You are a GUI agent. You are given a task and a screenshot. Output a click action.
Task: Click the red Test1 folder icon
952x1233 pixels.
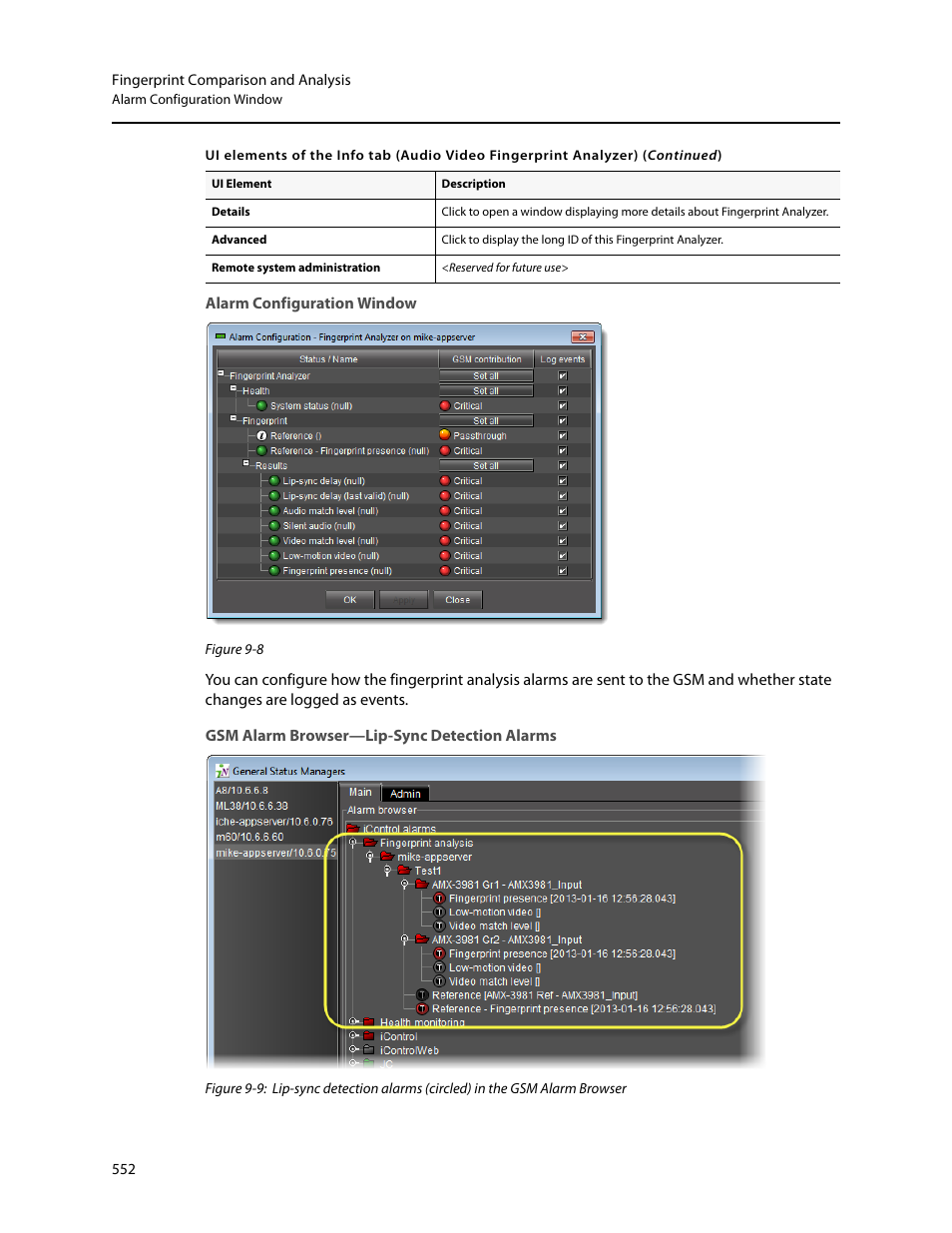pos(404,871)
